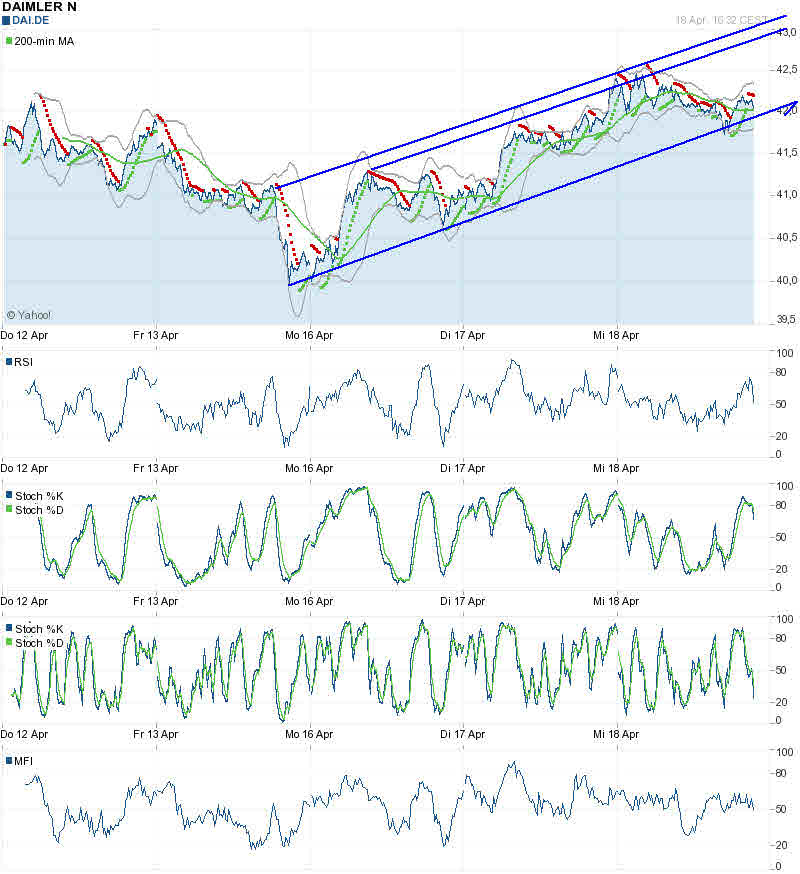Click the blue MFI legend square
The width and height of the screenshot is (800, 874).
pyautogui.click(x=9, y=761)
